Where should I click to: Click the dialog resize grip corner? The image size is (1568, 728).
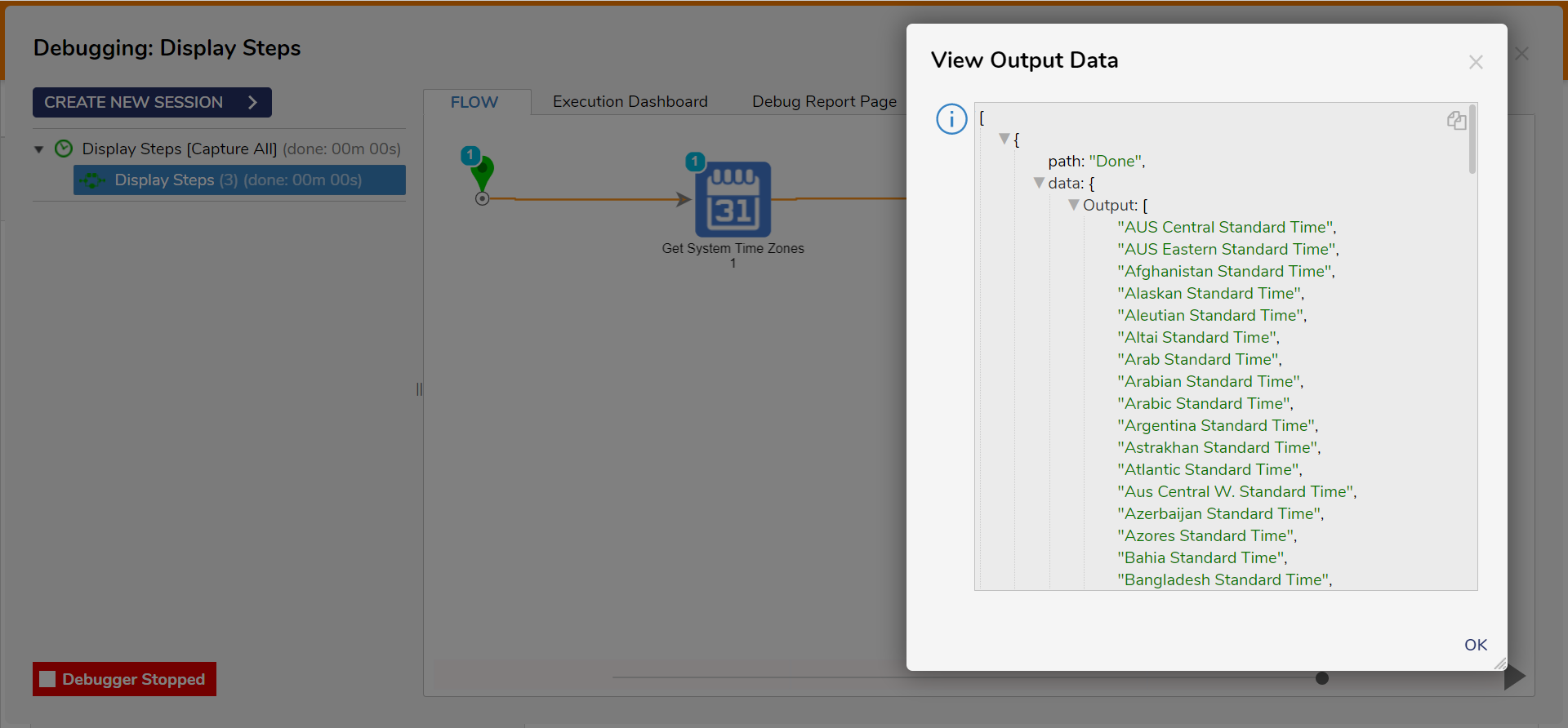click(1500, 664)
